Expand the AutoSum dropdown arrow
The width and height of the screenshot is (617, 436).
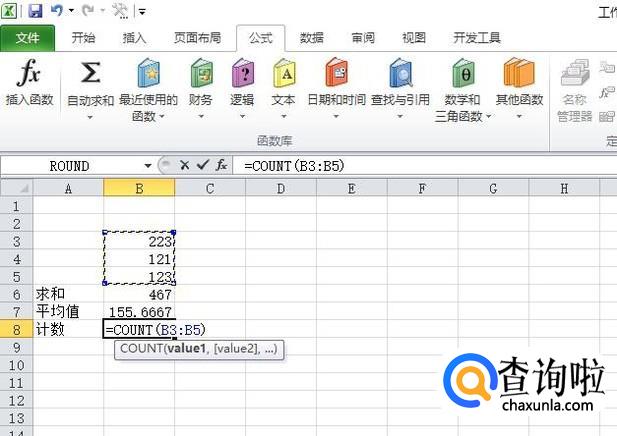[90, 117]
